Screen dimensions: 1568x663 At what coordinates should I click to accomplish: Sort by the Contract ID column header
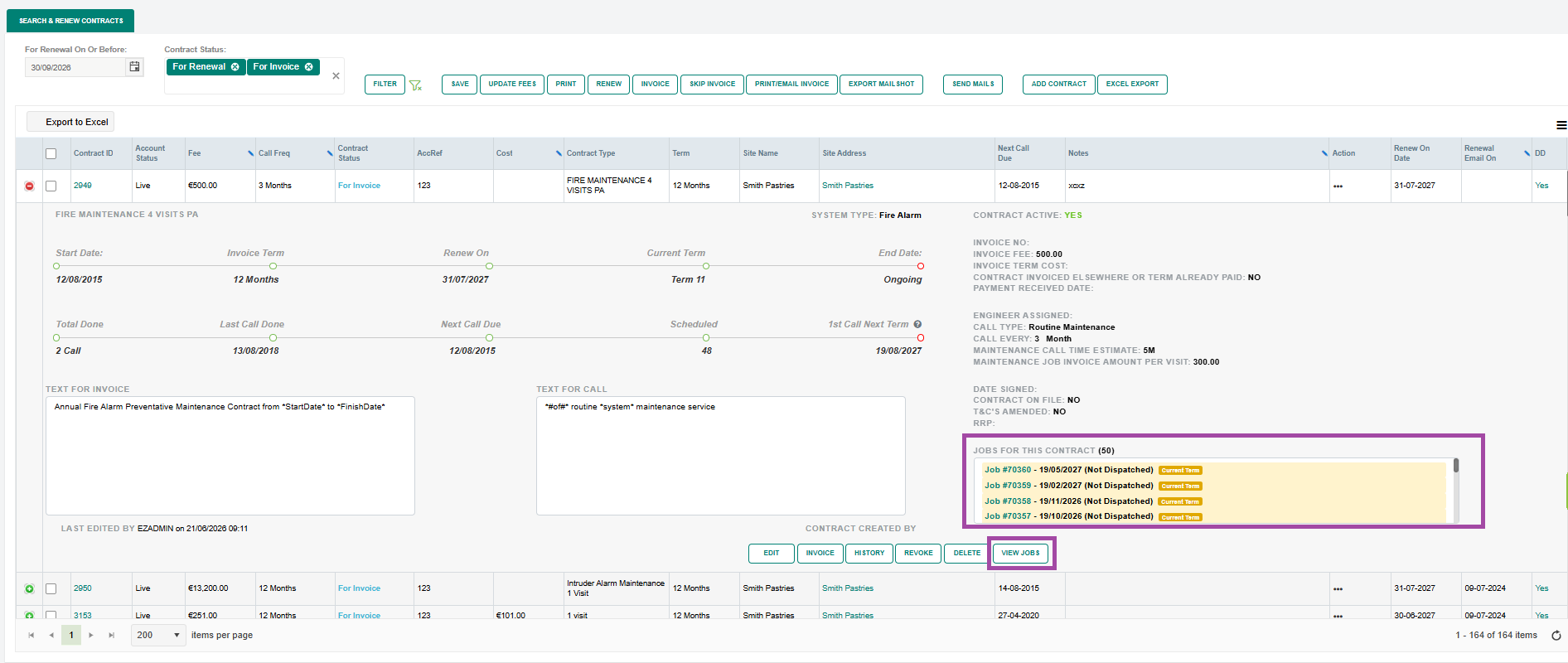click(94, 153)
